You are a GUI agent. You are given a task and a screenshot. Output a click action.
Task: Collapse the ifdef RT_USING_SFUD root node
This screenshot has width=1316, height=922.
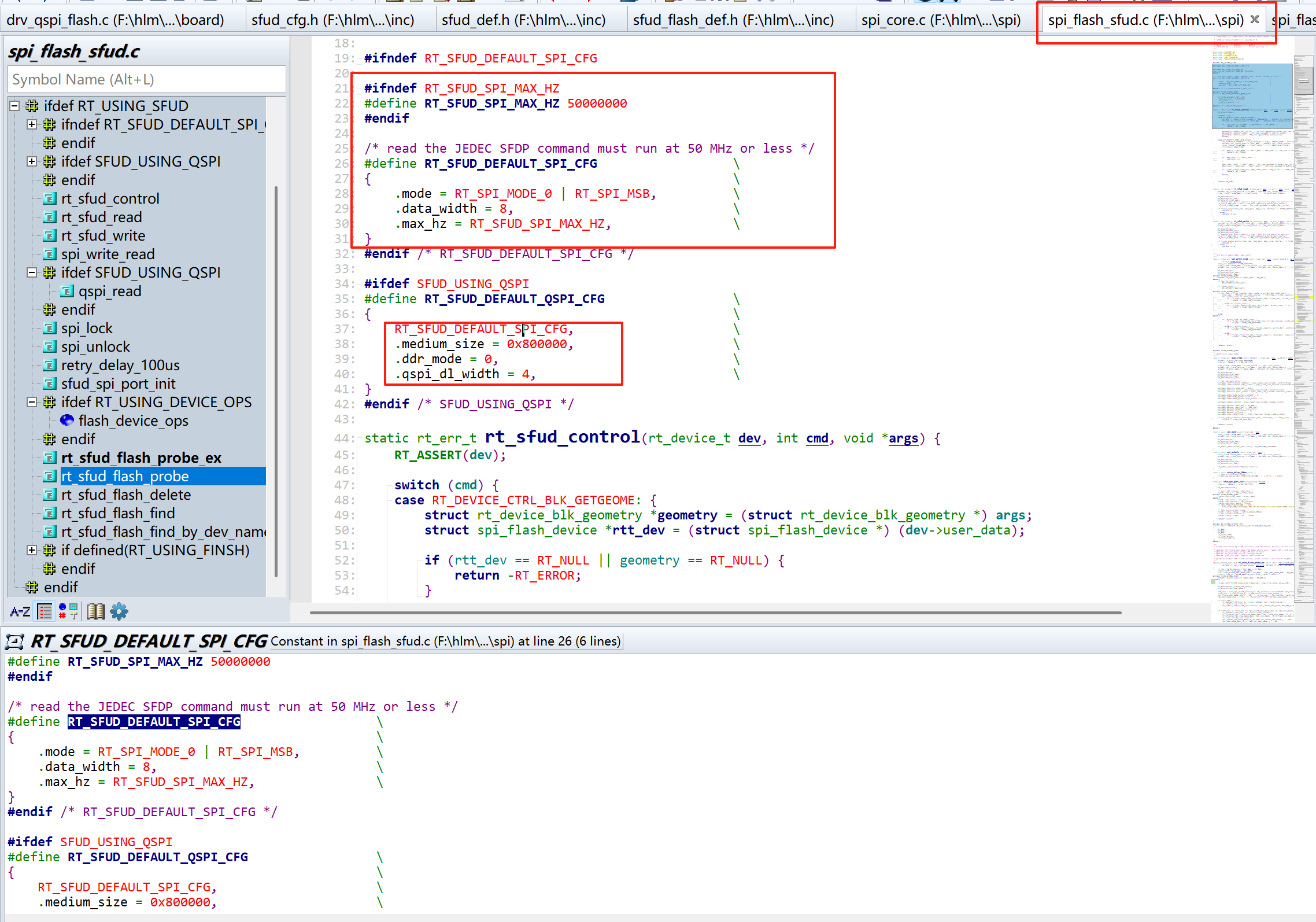point(14,106)
